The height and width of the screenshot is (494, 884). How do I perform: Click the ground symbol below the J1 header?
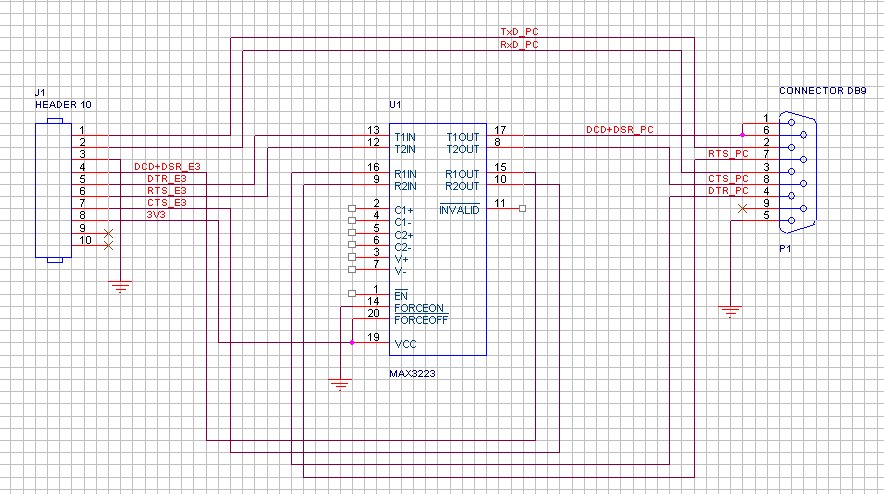click(120, 288)
